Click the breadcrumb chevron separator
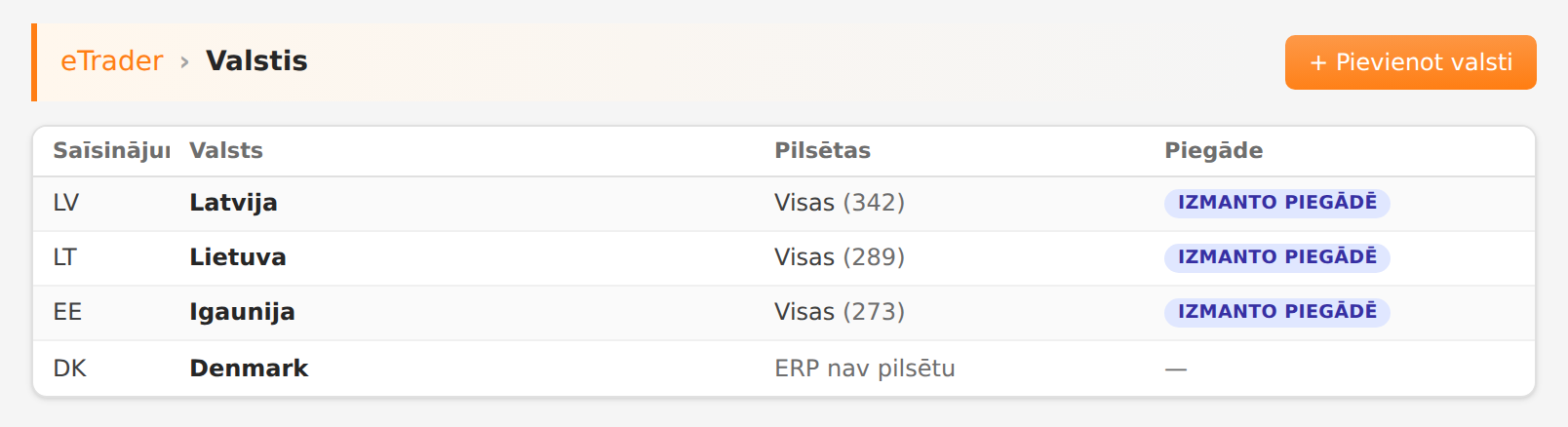Image resolution: width=1568 pixels, height=427 pixels. click(x=184, y=62)
